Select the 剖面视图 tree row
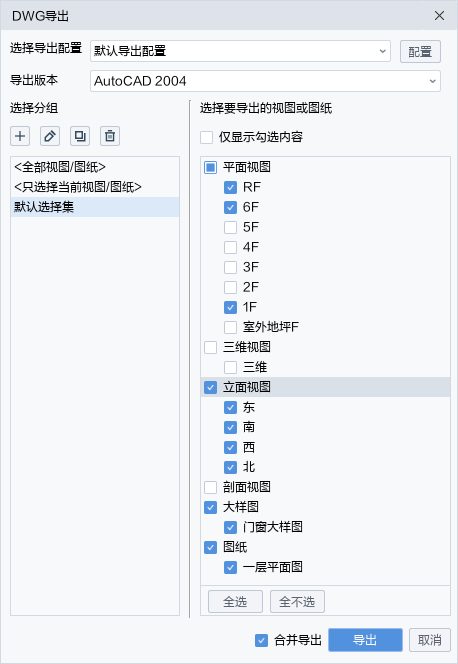The width and height of the screenshot is (458, 664). (x=325, y=487)
